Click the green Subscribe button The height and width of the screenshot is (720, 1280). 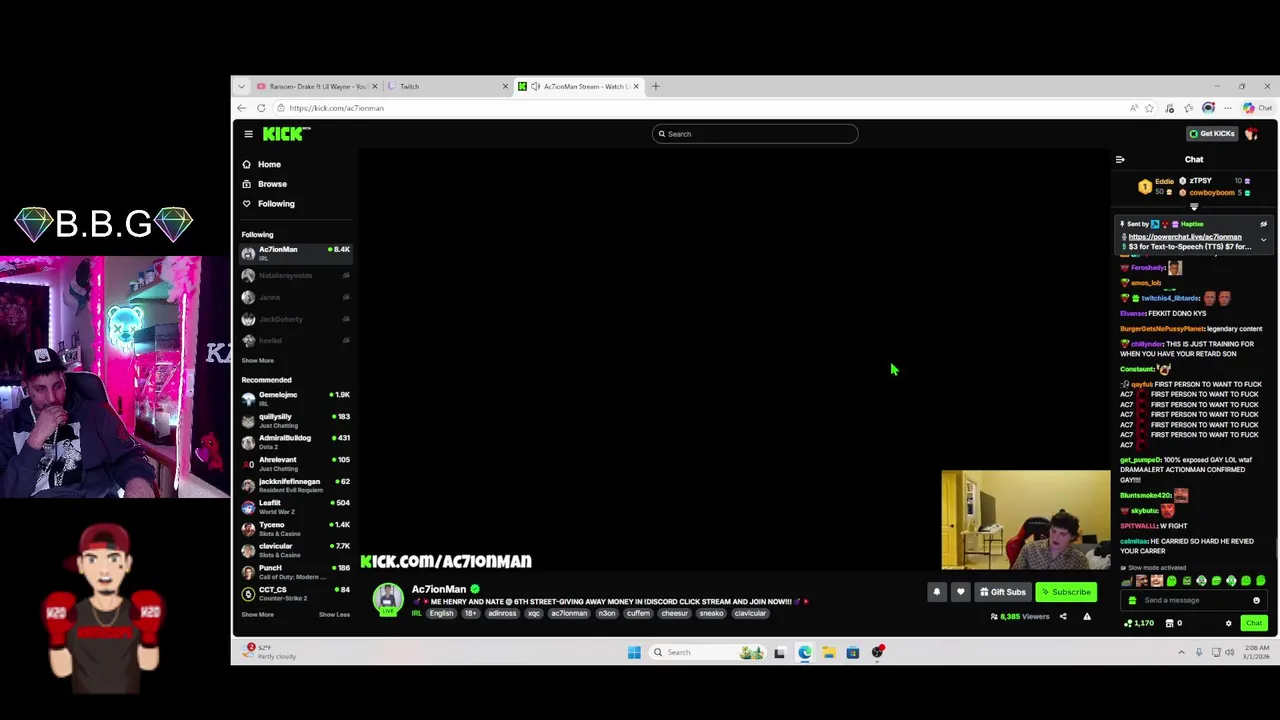click(x=1066, y=592)
